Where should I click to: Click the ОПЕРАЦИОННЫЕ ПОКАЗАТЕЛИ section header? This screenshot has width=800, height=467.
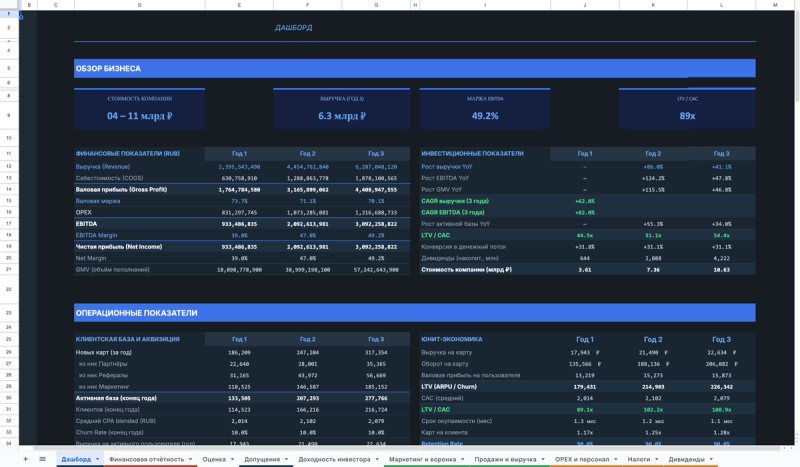(414, 313)
